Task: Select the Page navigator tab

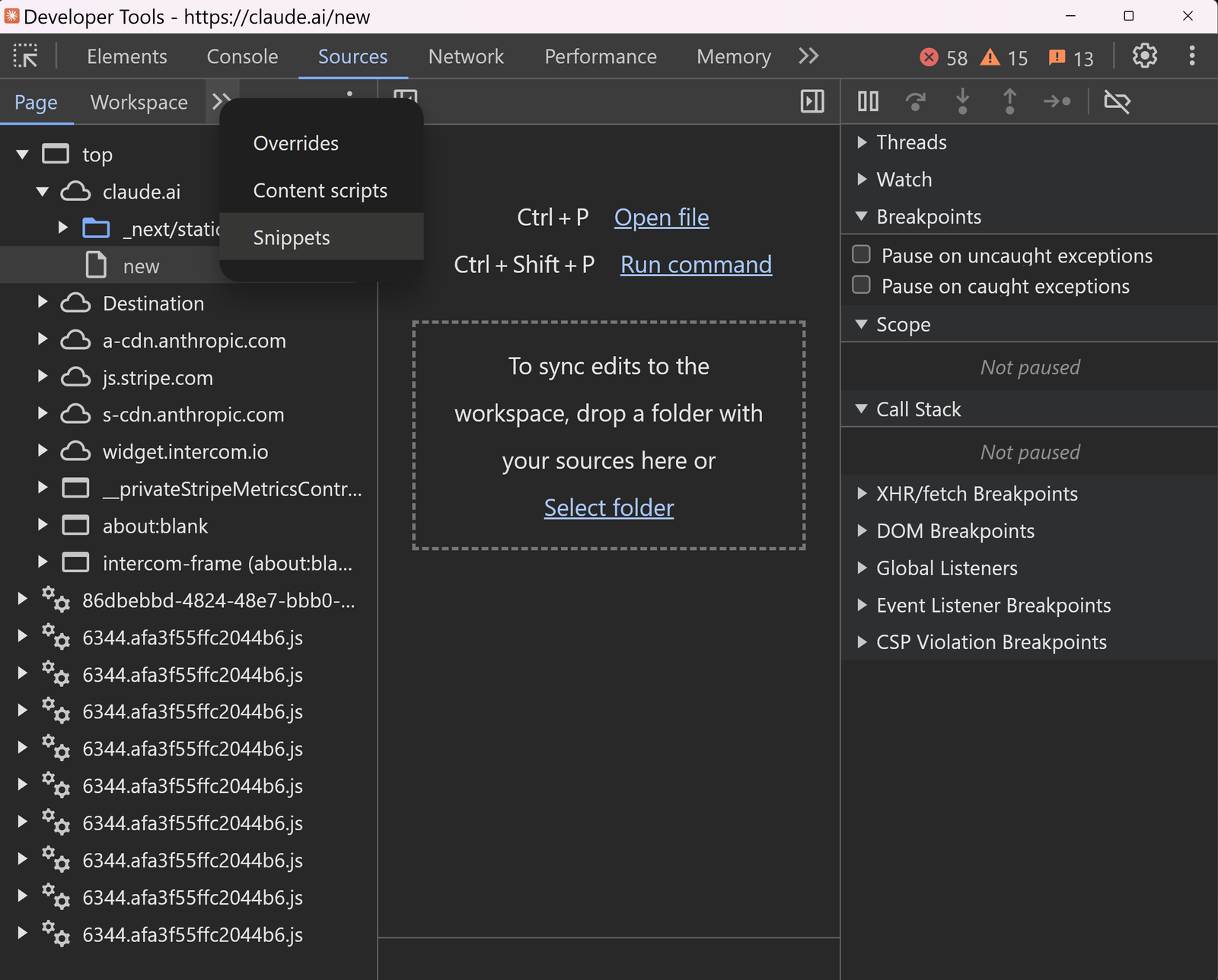Action: click(x=36, y=102)
